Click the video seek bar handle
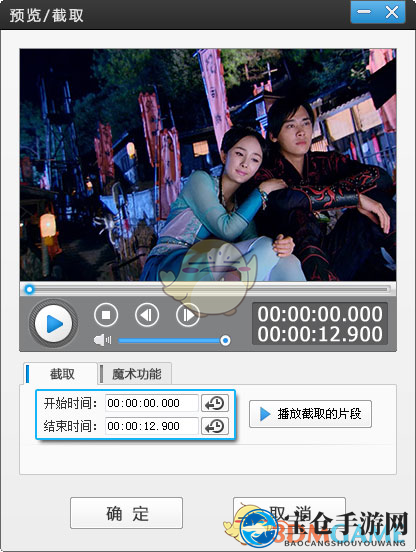This screenshot has height=552, width=416. click(x=29, y=289)
